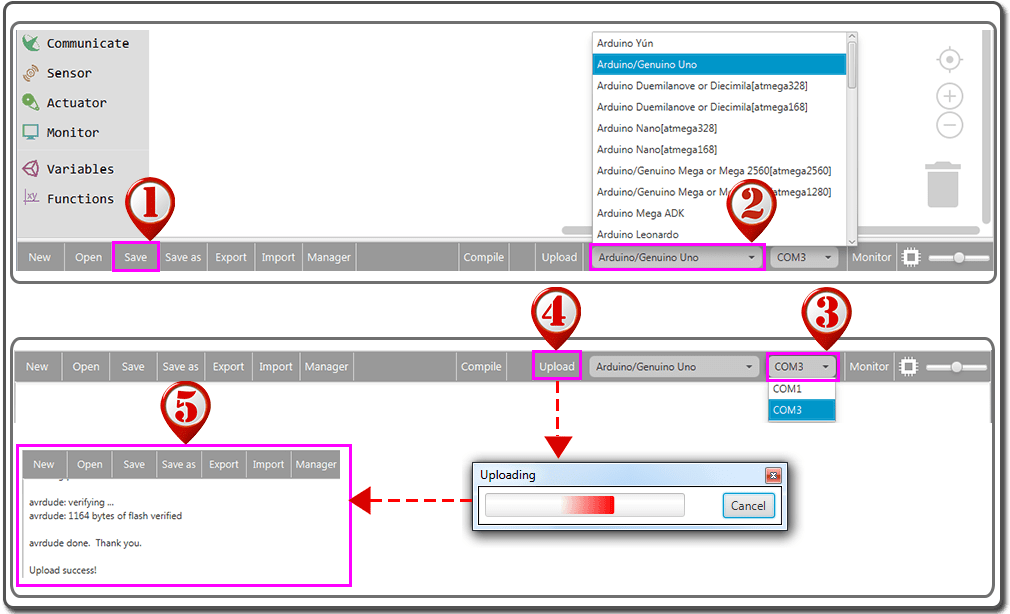Click Upload in toolbar under the block palette
1010x614 pixels.
[x=559, y=257]
